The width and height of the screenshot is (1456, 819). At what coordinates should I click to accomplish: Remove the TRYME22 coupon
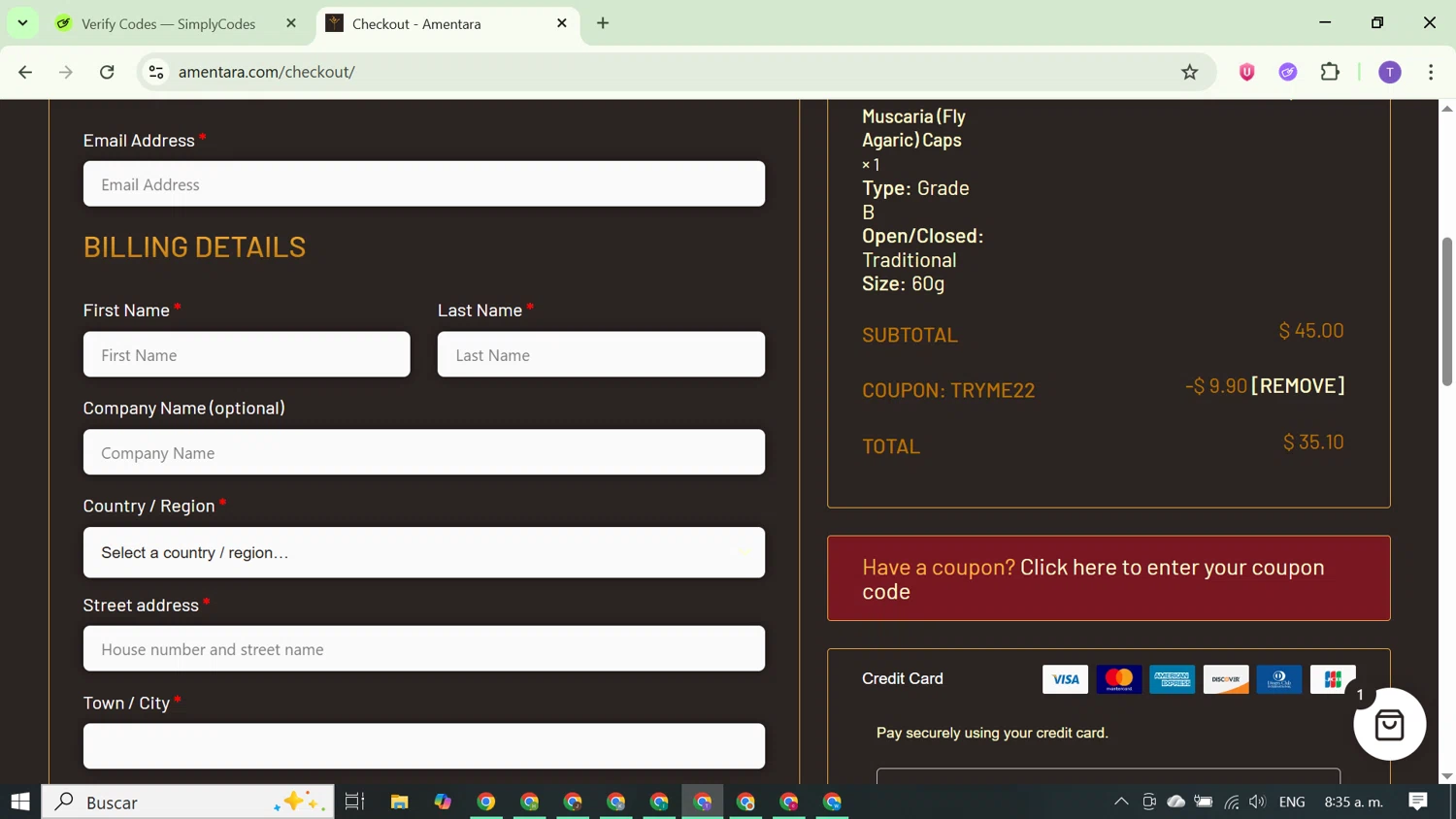(1298, 385)
